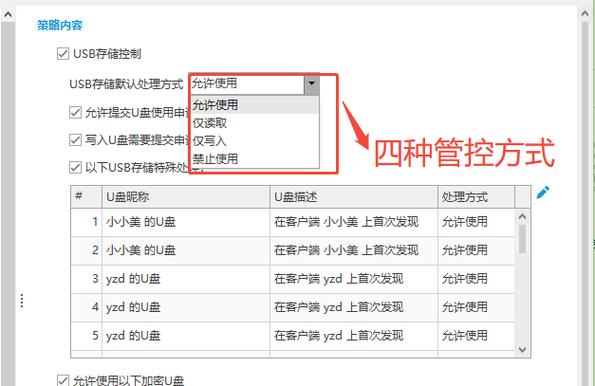Select row 1 小小美 的U盘 nickname cell

186,222
